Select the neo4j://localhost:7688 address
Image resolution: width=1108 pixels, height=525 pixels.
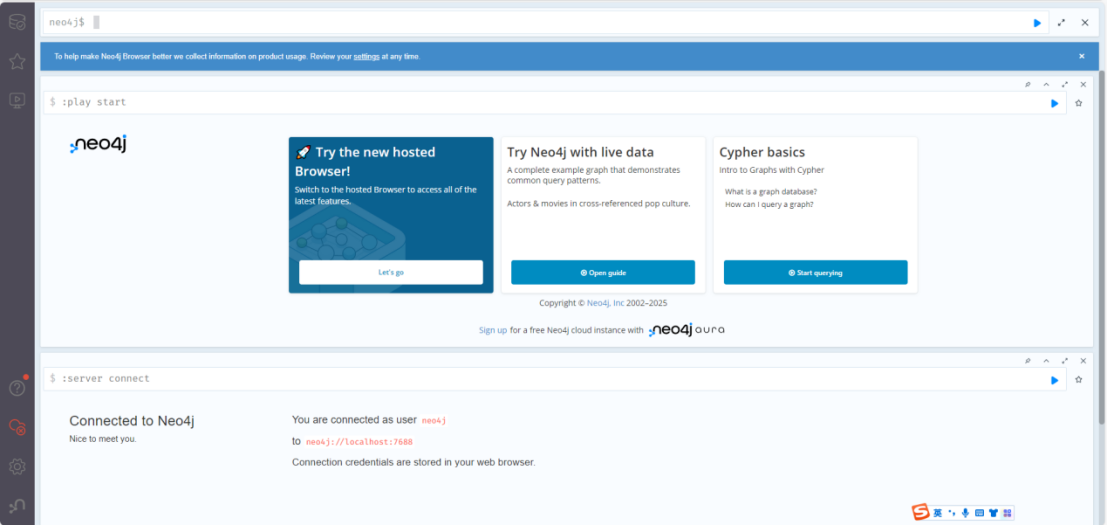(x=359, y=442)
